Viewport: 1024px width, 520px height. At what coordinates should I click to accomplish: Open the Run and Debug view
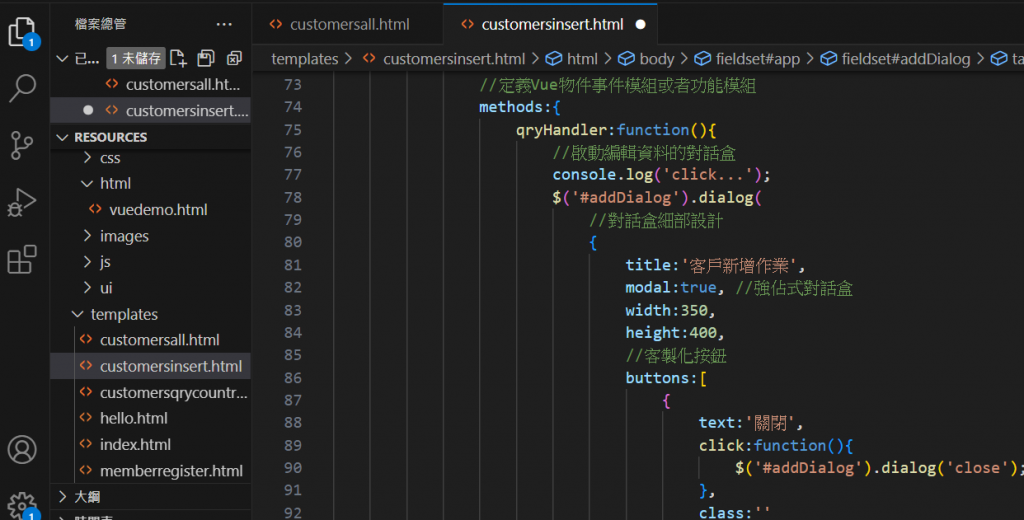point(22,202)
